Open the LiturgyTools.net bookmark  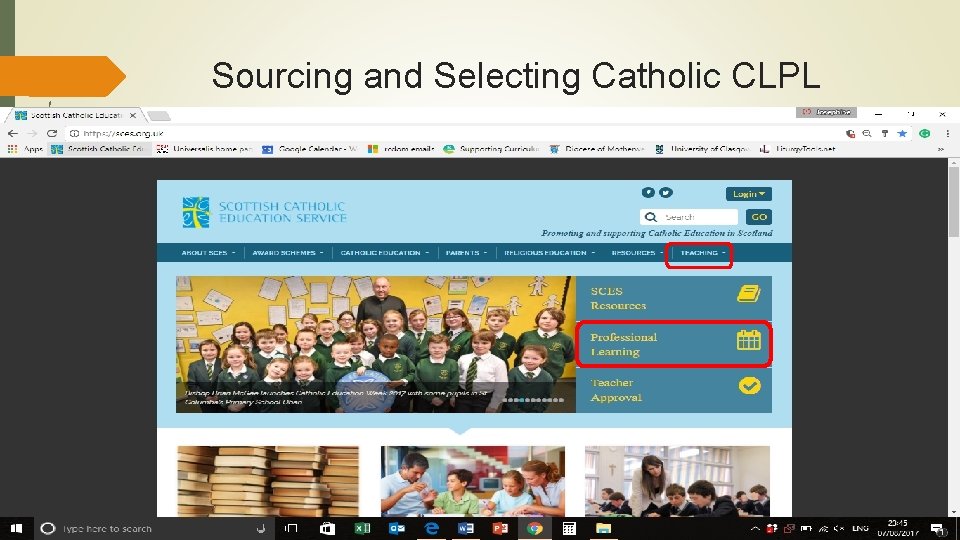tap(798, 149)
